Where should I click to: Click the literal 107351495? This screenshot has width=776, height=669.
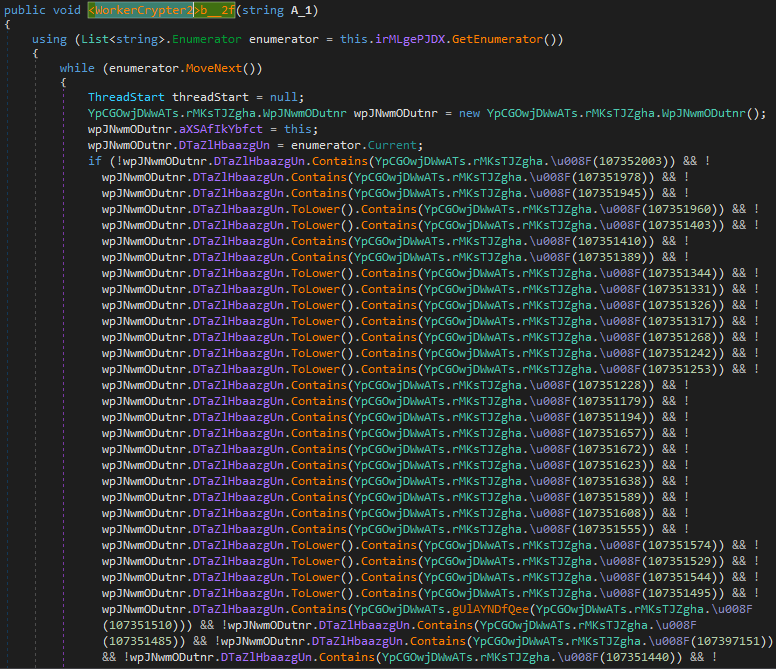click(679, 593)
